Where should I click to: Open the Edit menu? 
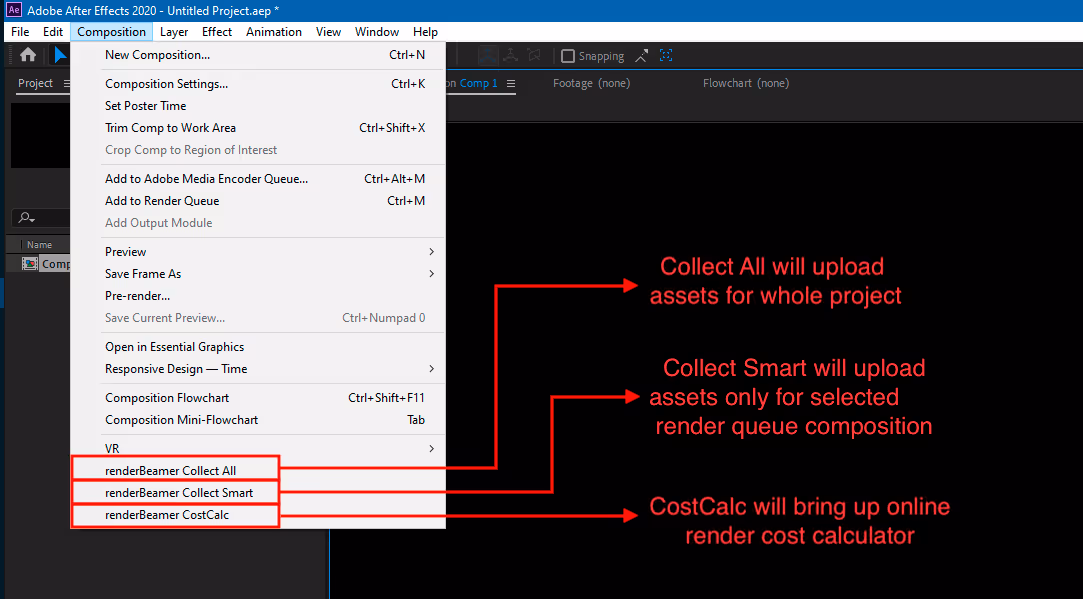52,32
